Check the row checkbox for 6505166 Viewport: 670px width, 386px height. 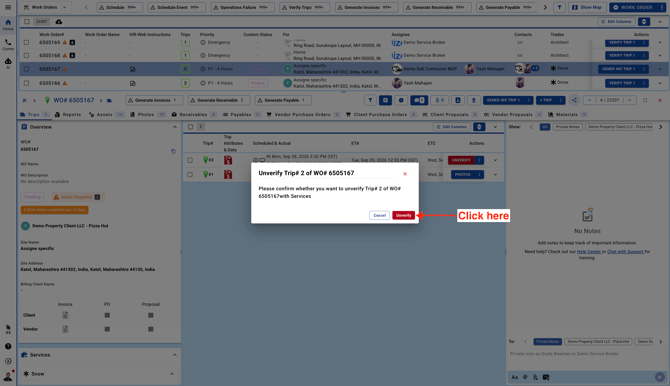tap(26, 83)
